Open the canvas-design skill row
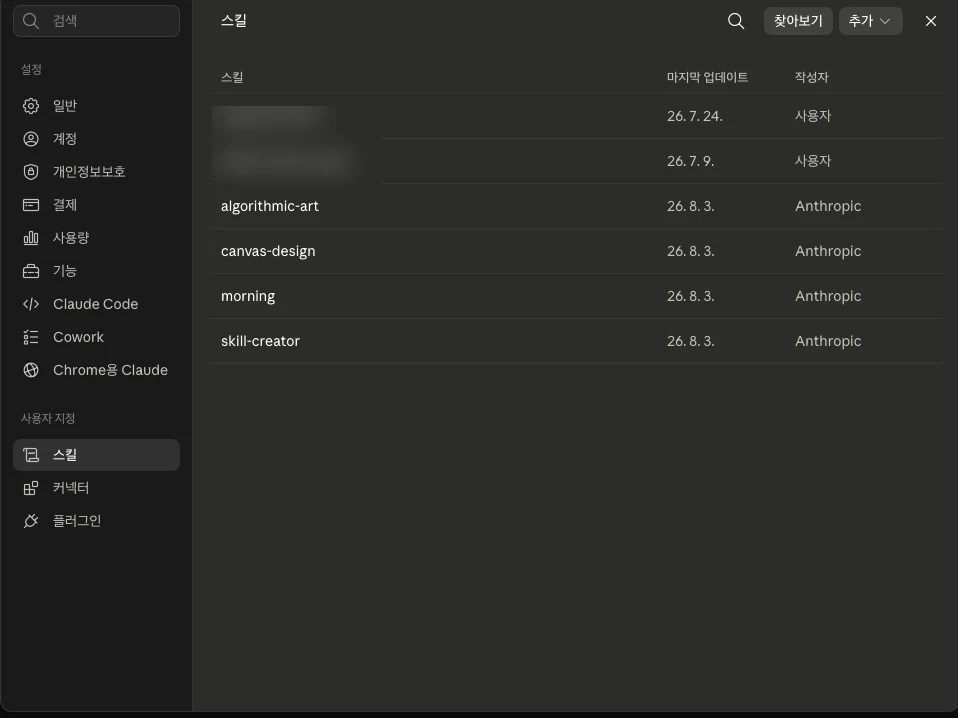 576,251
